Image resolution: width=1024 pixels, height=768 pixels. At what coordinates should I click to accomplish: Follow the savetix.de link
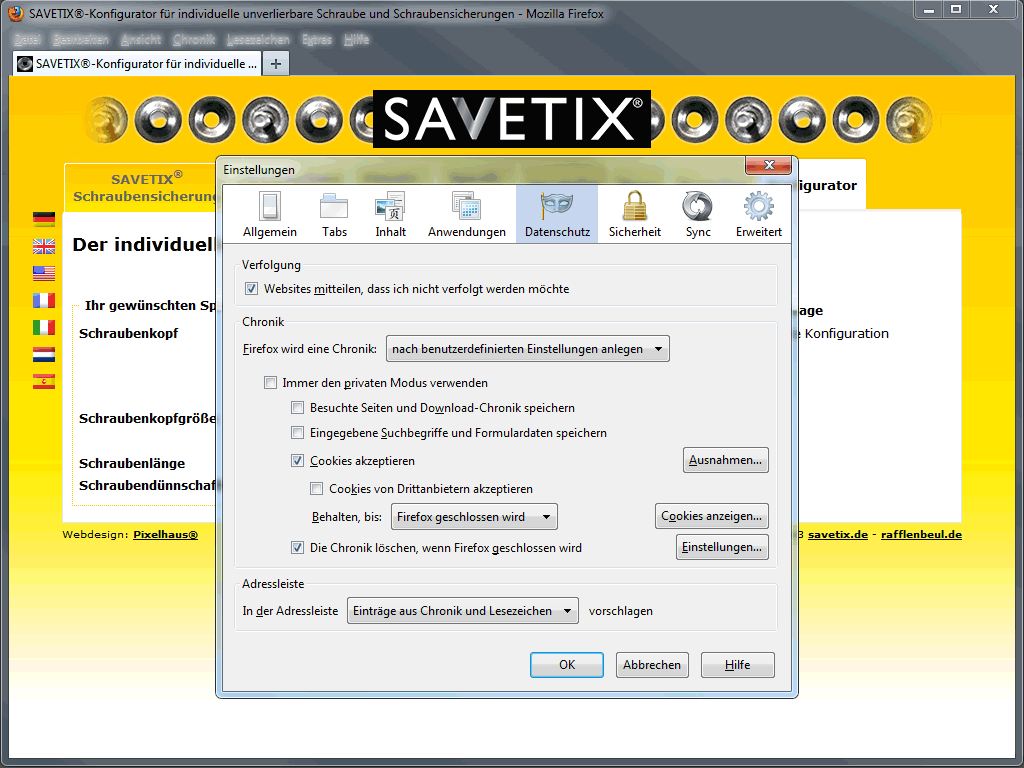coord(838,534)
